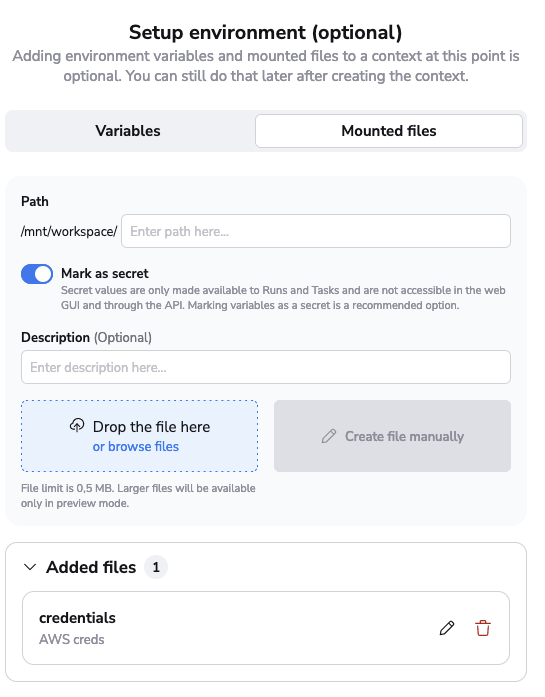Click the /mnt/workspace/ path prefix
The width and height of the screenshot is (545, 697).
(69, 232)
